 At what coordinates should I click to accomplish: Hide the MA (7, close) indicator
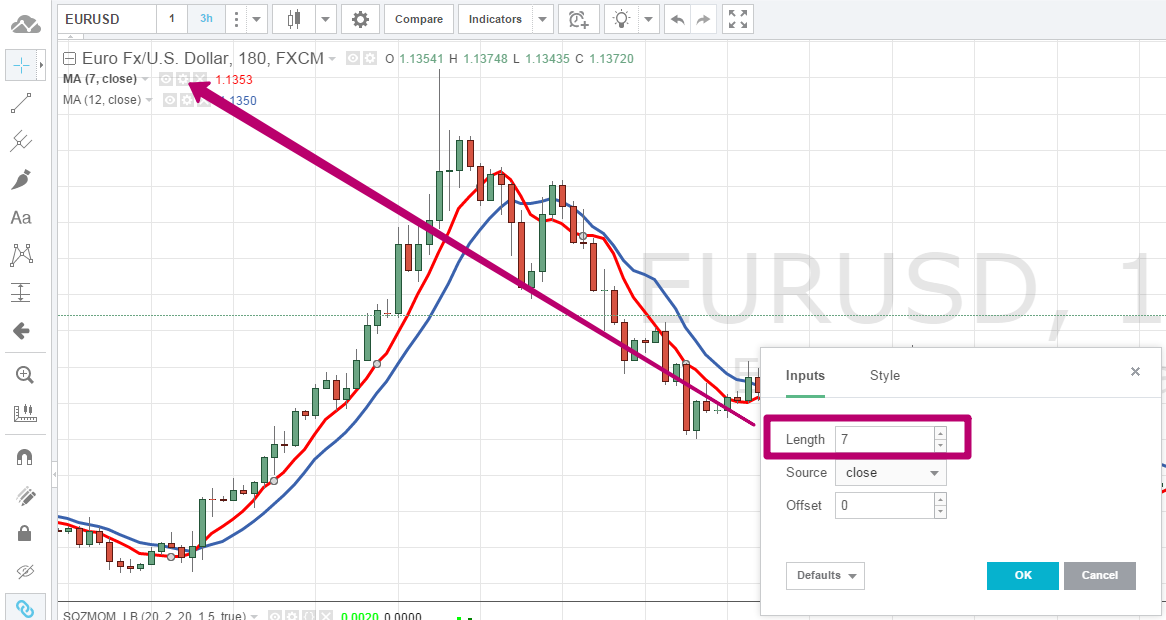click(167, 79)
